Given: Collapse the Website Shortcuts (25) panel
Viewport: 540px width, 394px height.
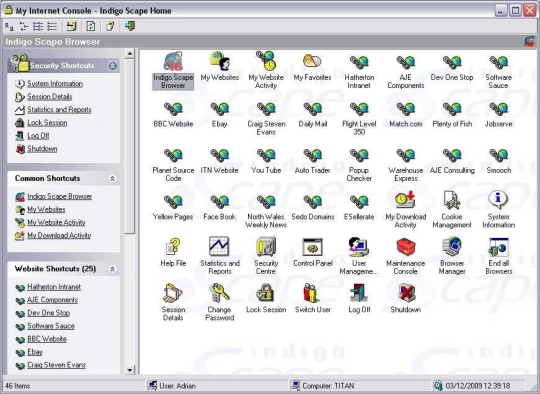Looking at the screenshot, I should 112,269.
